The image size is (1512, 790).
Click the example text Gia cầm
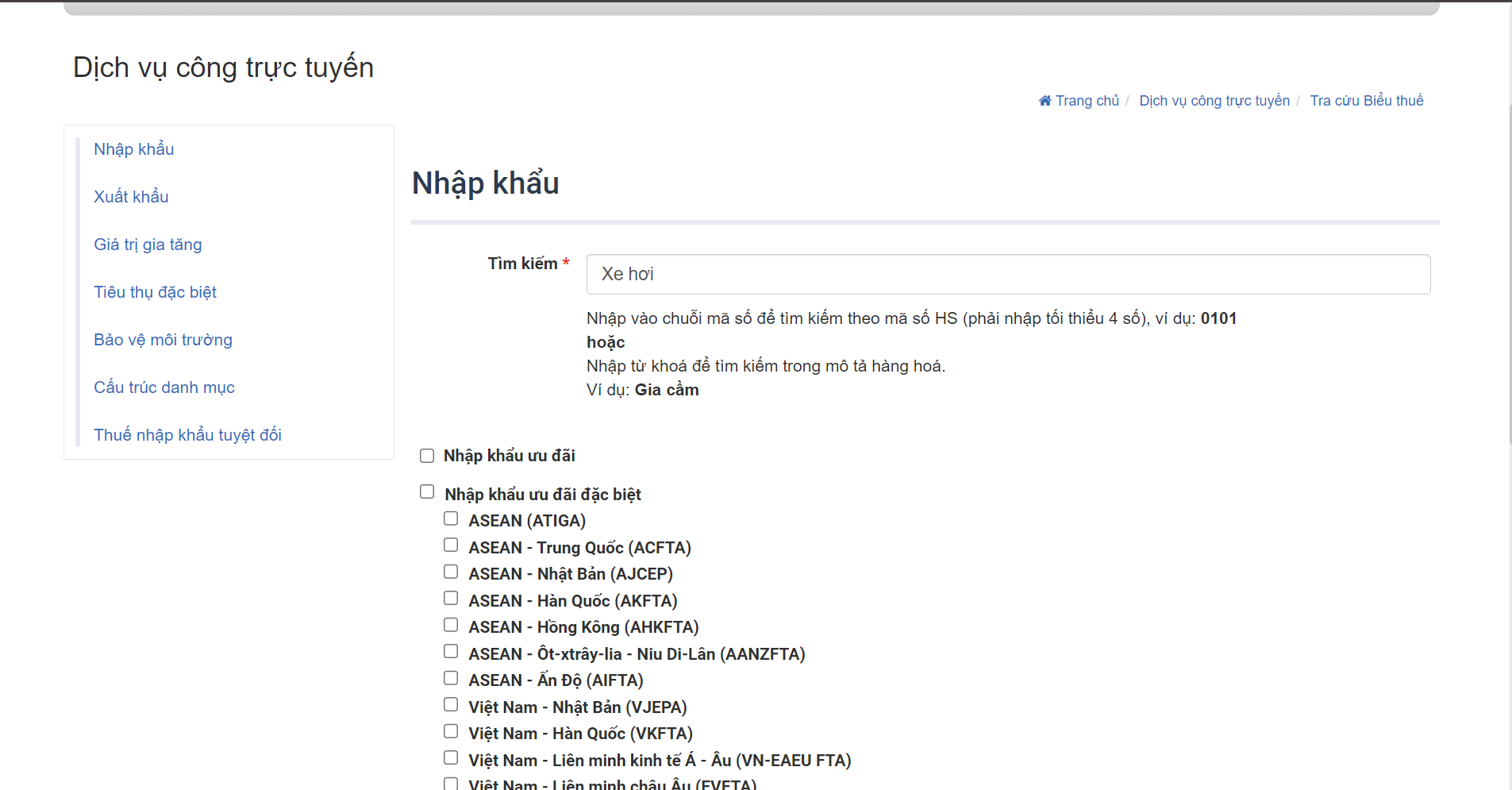tap(667, 390)
